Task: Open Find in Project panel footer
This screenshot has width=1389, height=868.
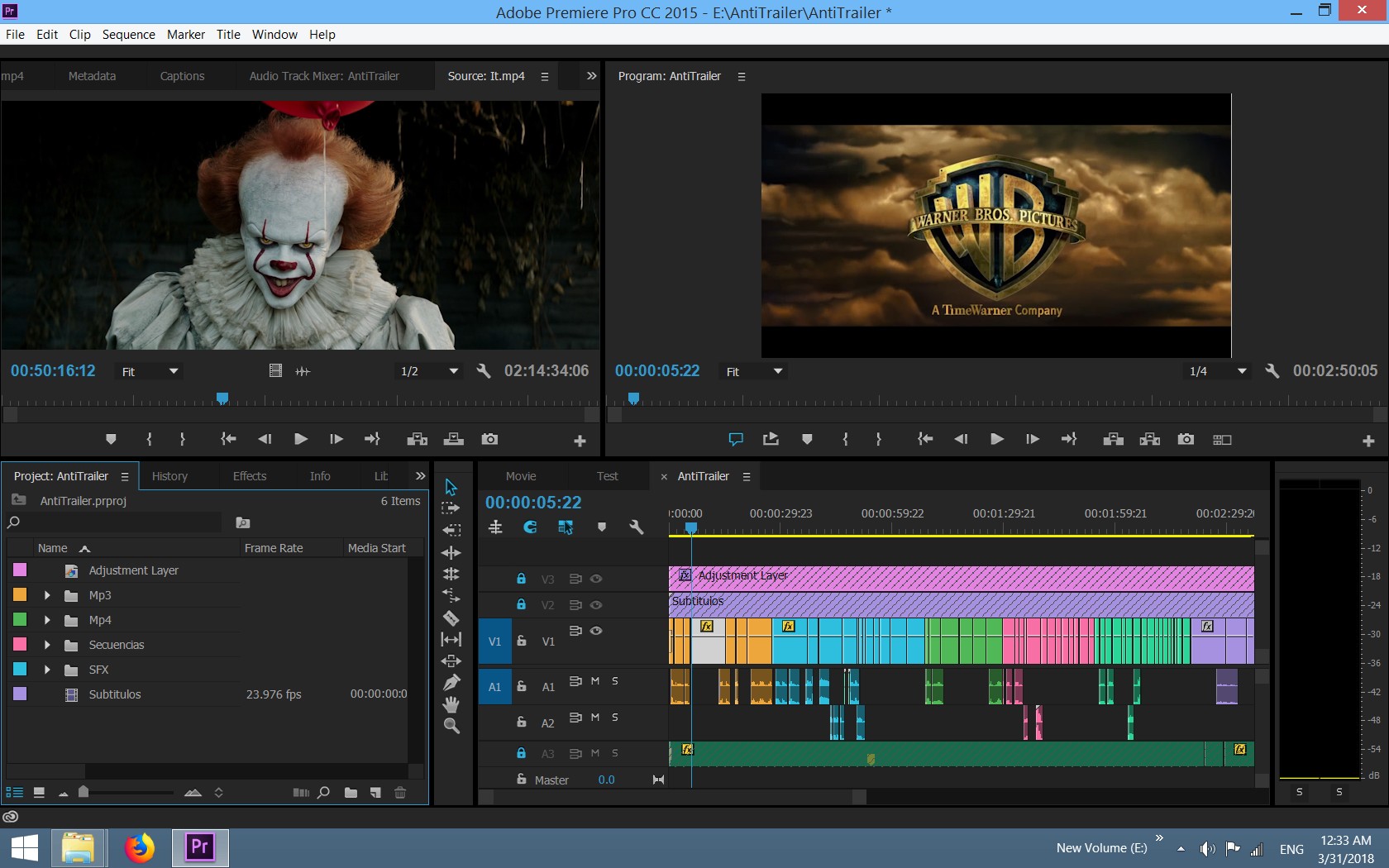Action: point(323,793)
